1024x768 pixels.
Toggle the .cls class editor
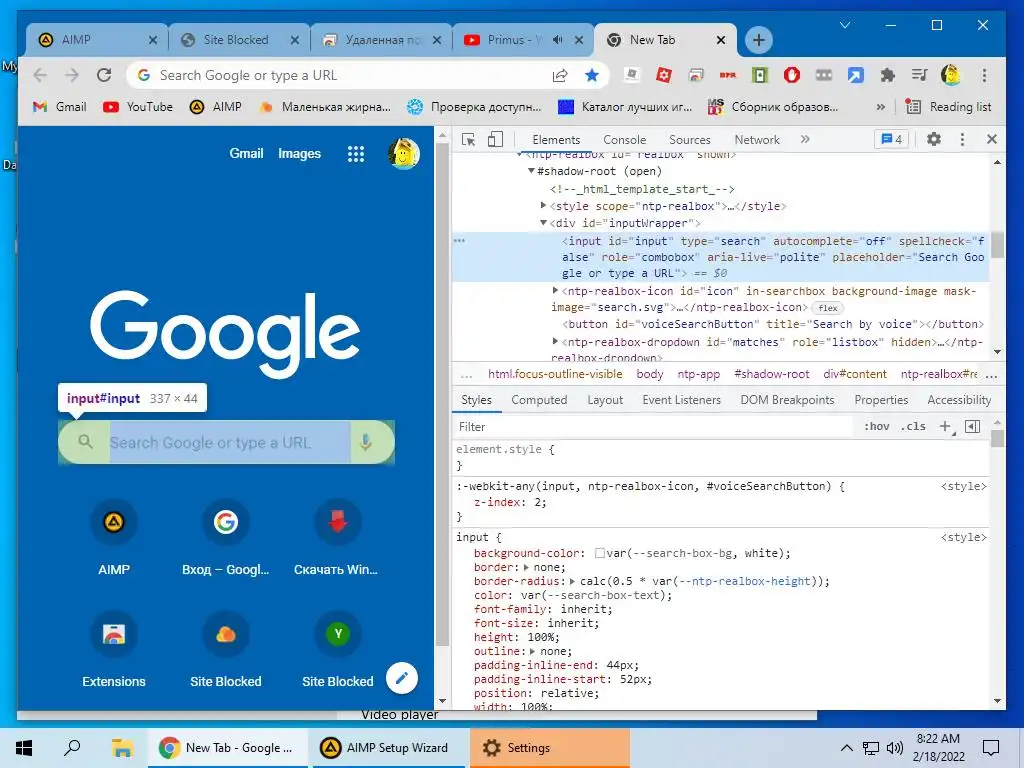913,426
